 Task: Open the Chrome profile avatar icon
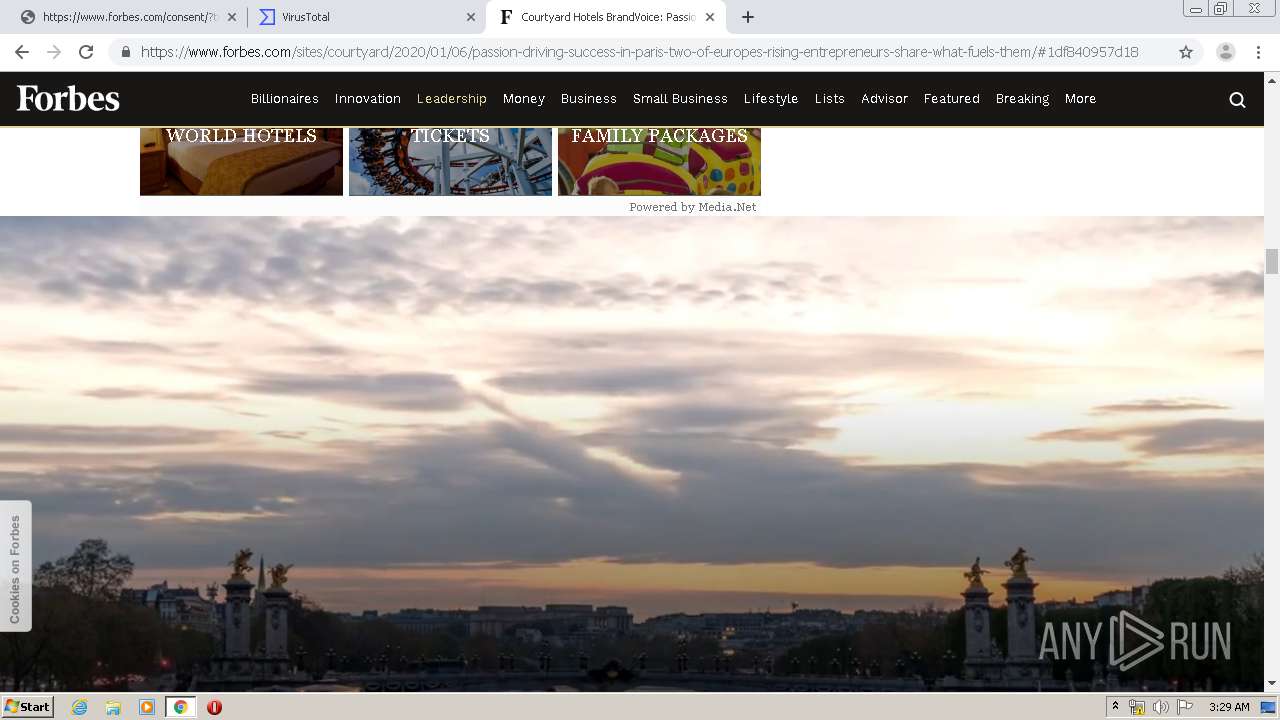1225,52
